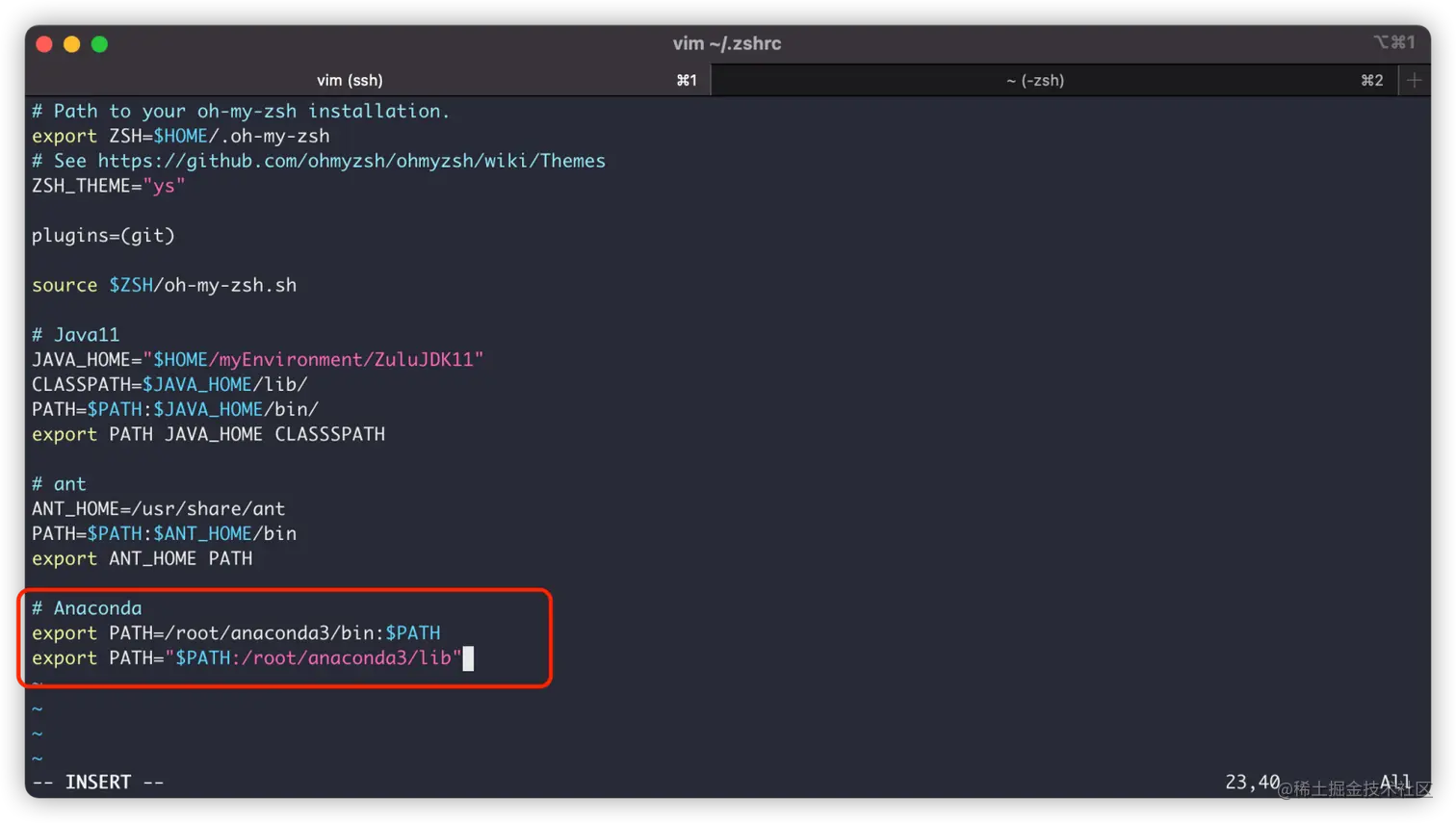1456x823 pixels.
Task: Click the ⌥⌘1 window shortcut label
Action: pos(1394,42)
